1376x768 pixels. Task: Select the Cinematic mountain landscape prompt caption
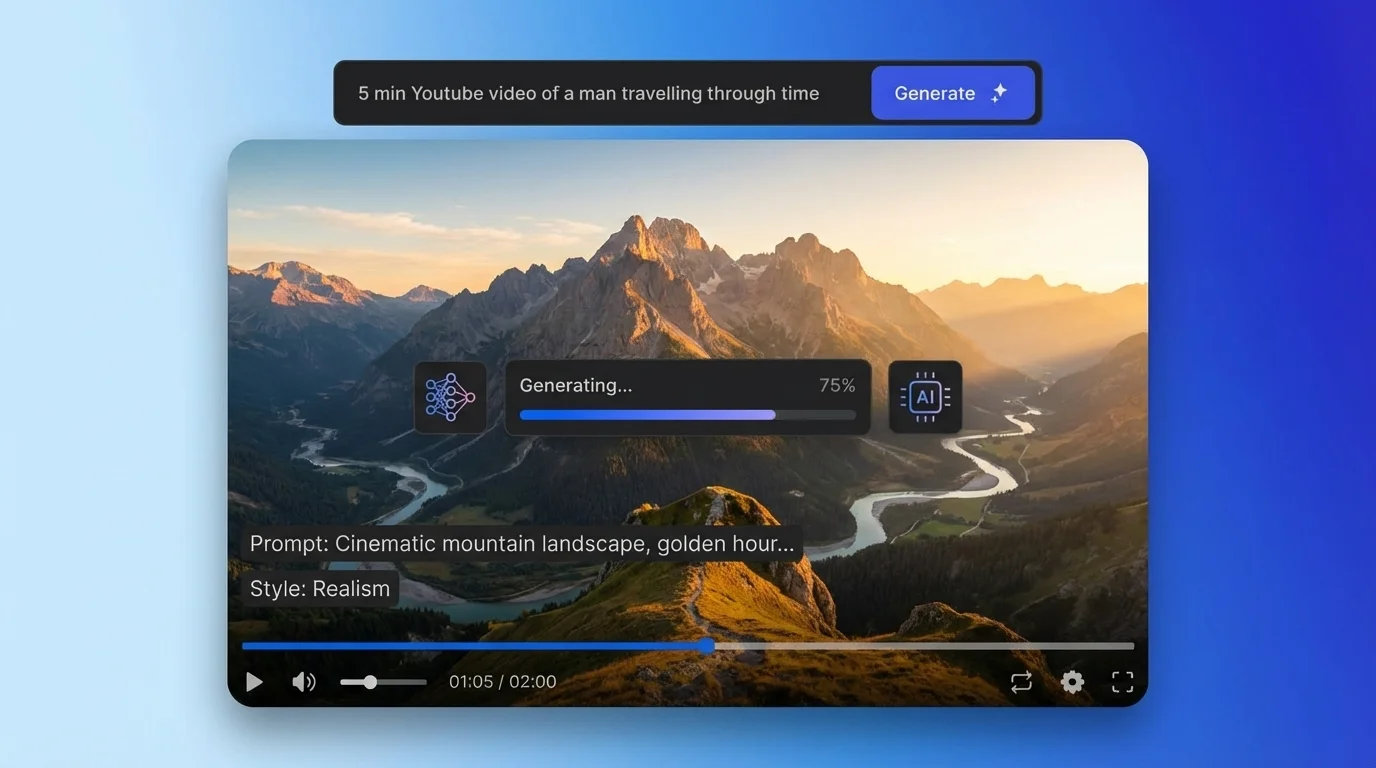point(520,543)
